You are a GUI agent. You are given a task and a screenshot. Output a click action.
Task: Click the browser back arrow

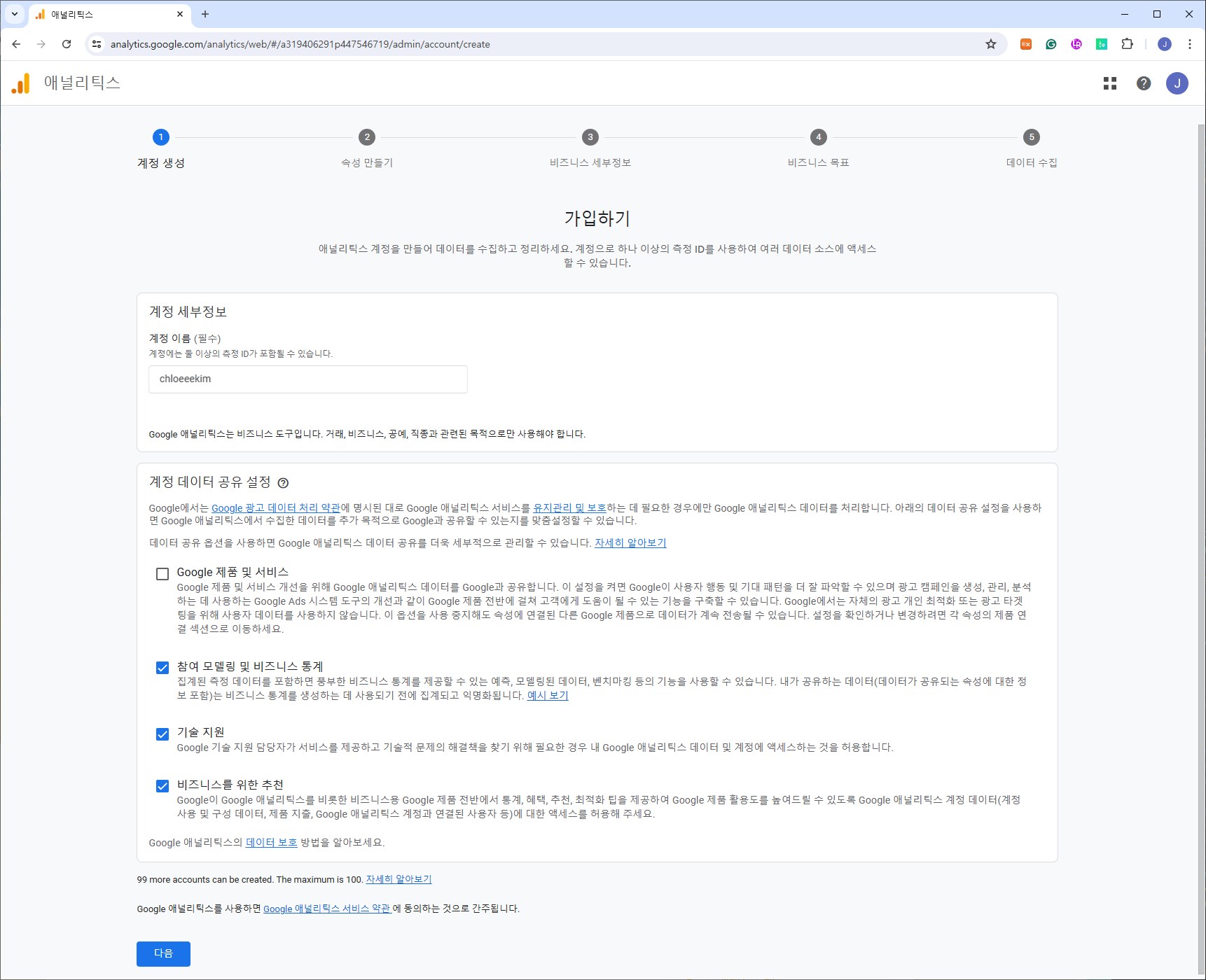[16, 44]
